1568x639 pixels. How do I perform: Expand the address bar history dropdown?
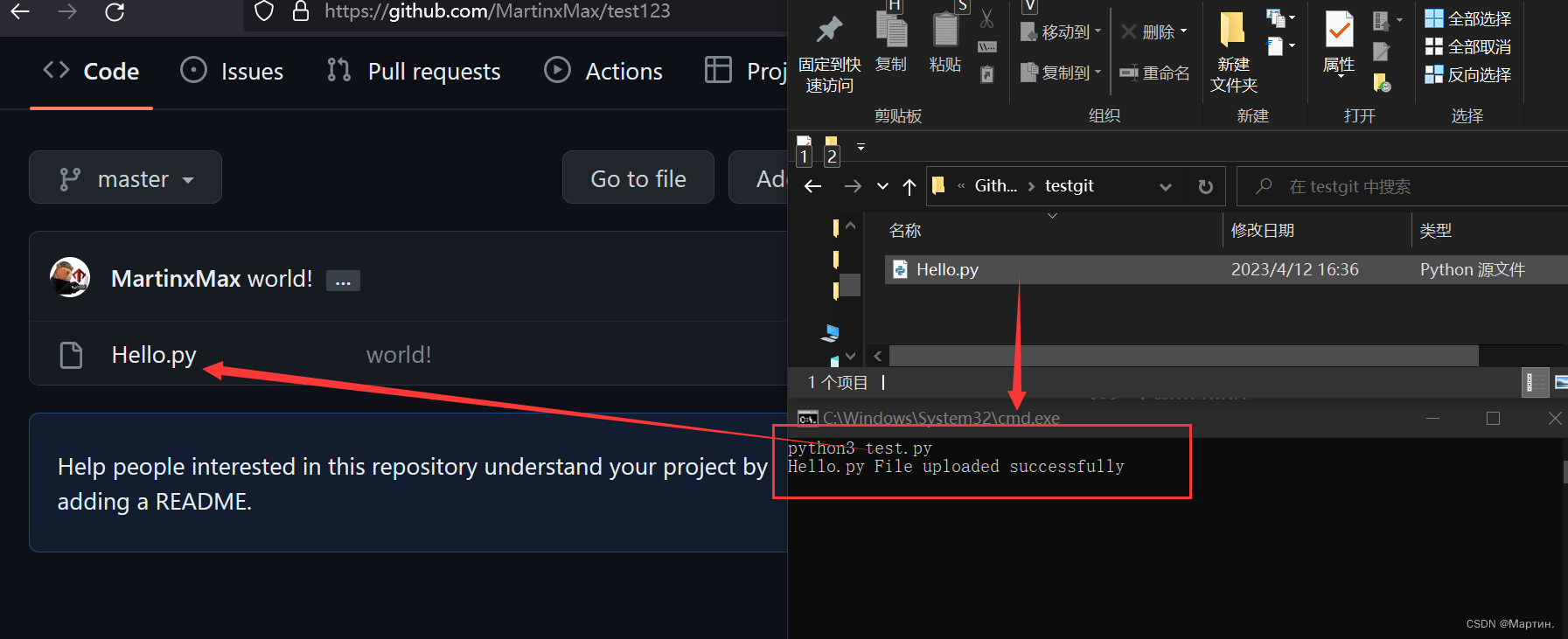coord(1165,186)
